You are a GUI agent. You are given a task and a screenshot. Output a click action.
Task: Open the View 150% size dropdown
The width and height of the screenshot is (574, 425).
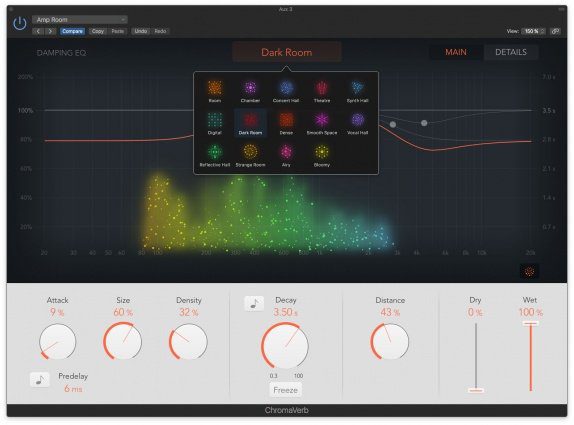point(533,31)
